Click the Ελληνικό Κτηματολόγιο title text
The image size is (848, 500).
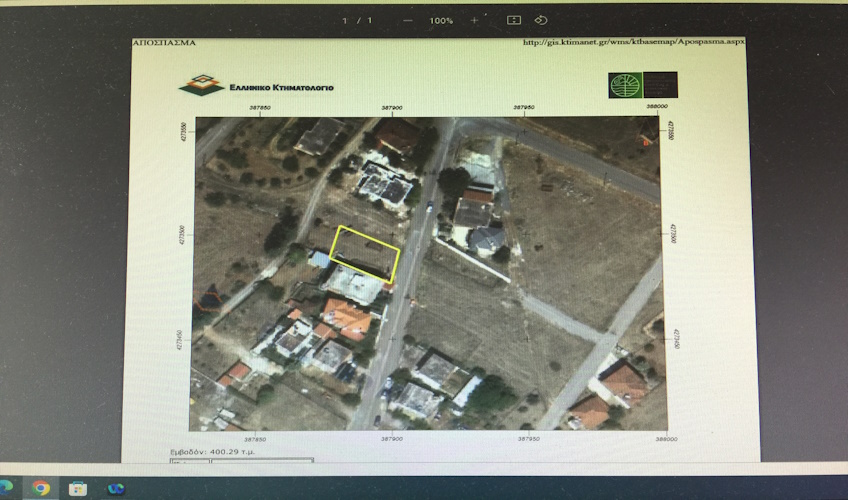click(x=282, y=87)
